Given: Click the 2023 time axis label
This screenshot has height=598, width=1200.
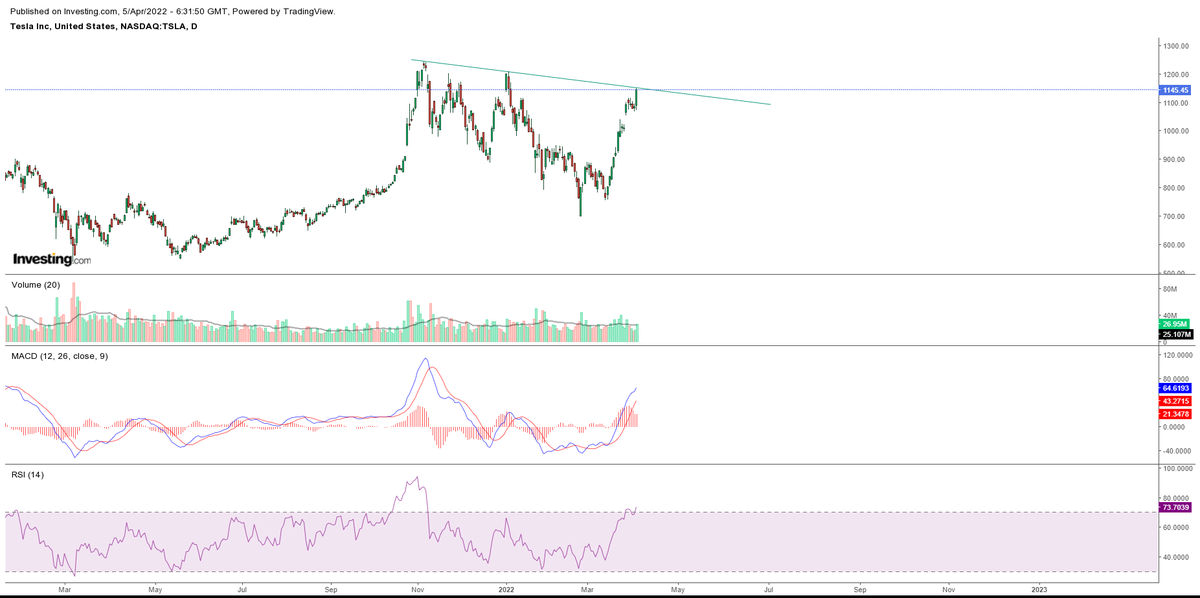Looking at the screenshot, I should [1039, 589].
